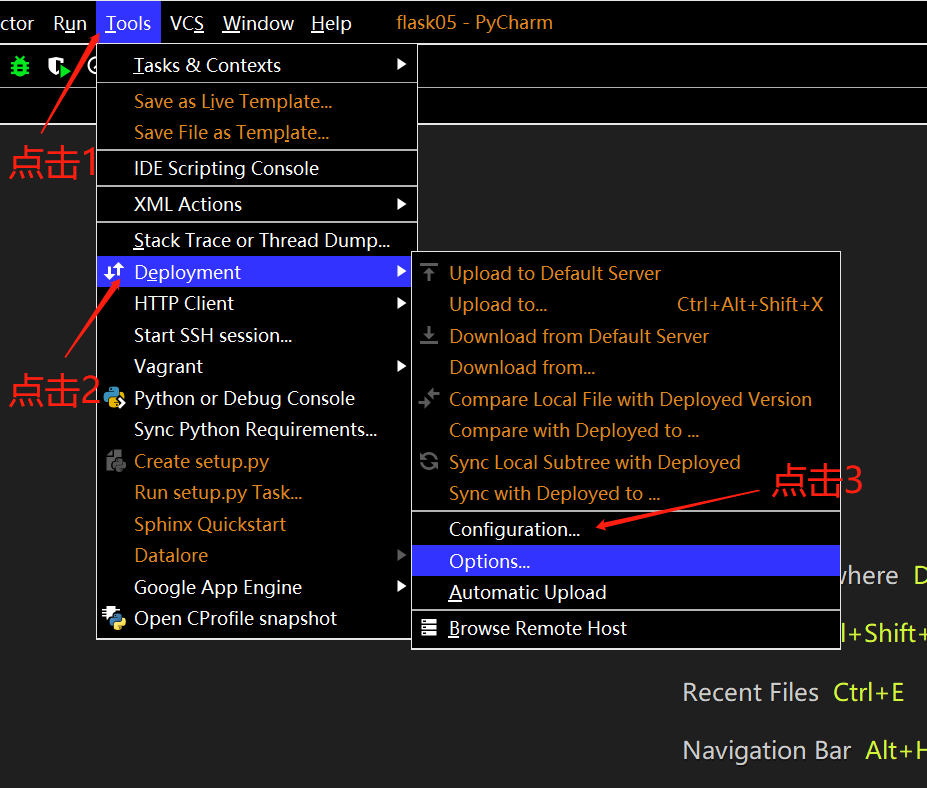
Task: Click the Compare Local File icon
Action: (429, 398)
